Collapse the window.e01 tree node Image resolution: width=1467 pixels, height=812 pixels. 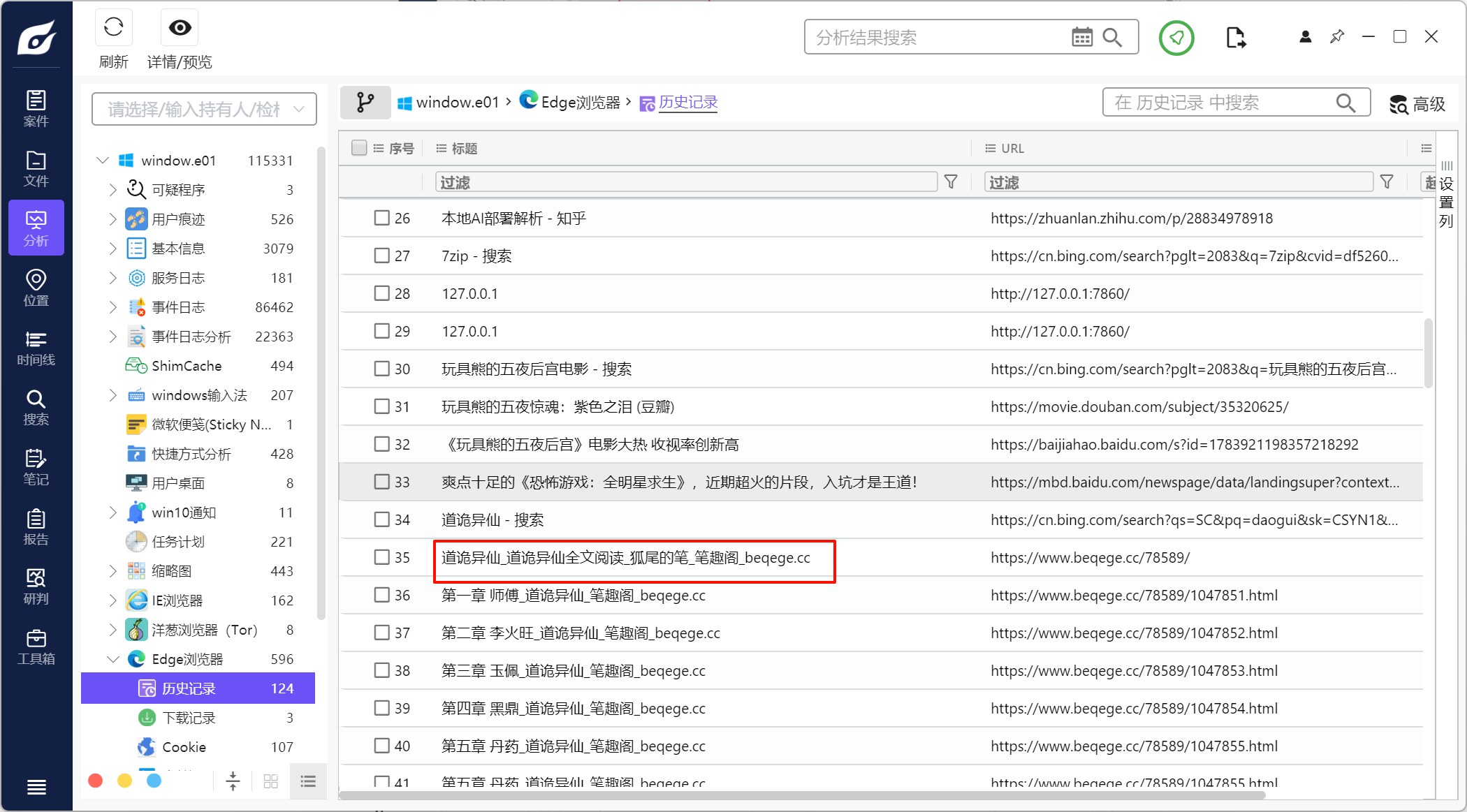click(x=103, y=161)
